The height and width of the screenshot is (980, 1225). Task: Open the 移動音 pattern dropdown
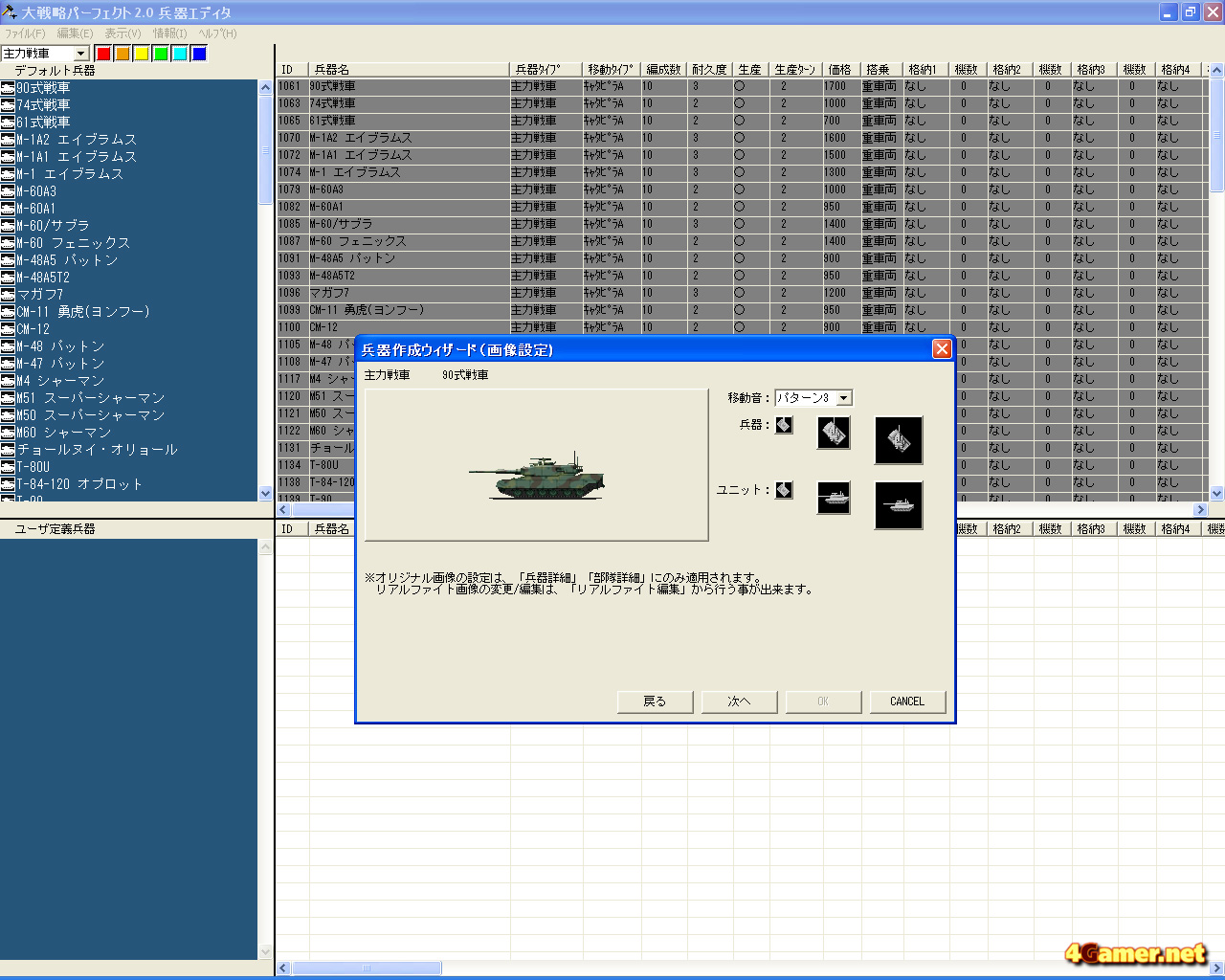(843, 398)
